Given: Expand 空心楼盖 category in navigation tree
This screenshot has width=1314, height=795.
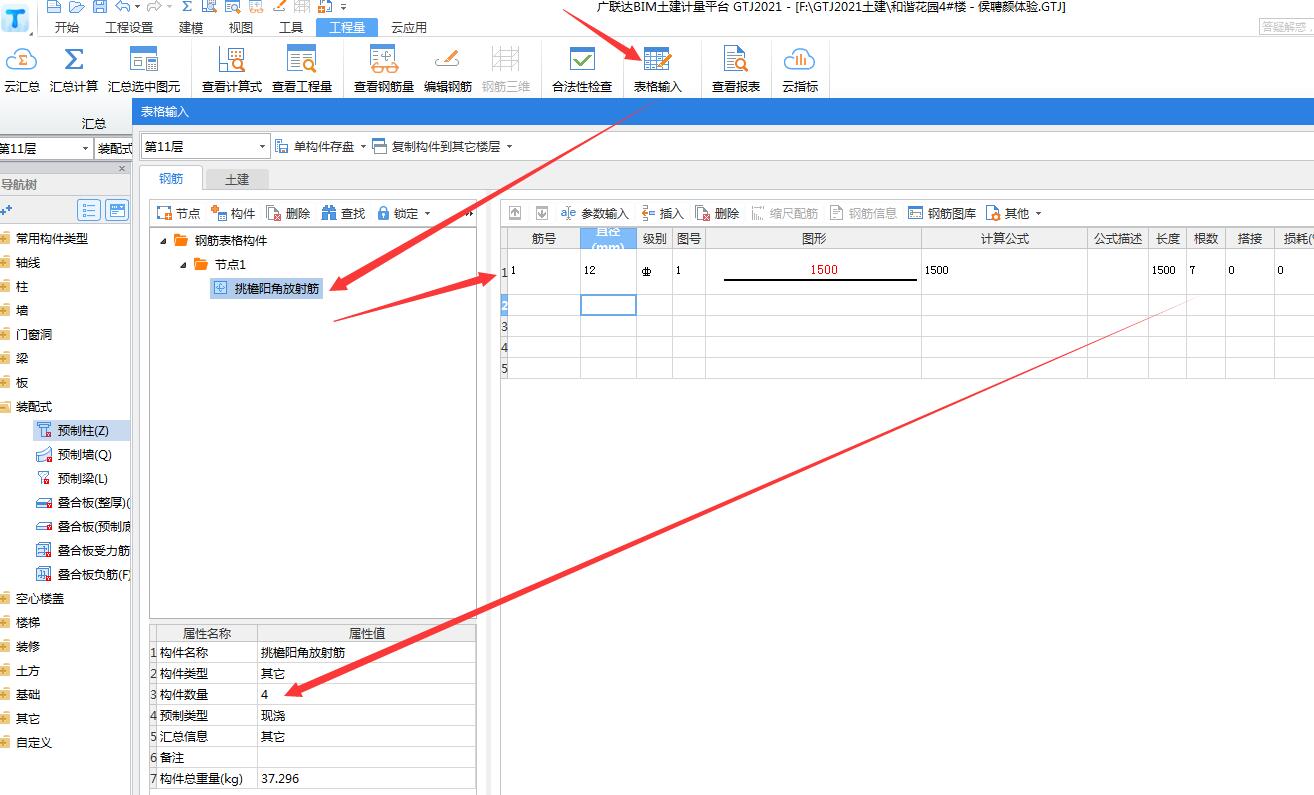Looking at the screenshot, I should pyautogui.click(x=4, y=599).
